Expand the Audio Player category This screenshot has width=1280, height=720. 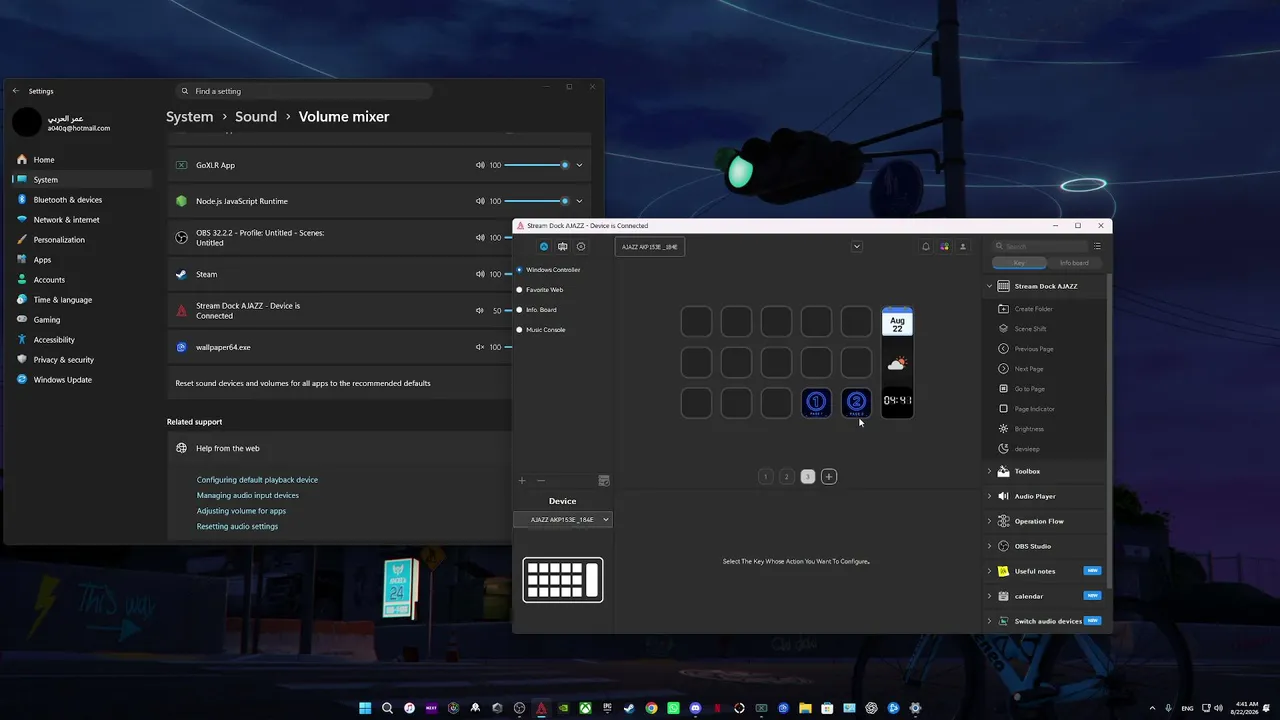tap(990, 496)
